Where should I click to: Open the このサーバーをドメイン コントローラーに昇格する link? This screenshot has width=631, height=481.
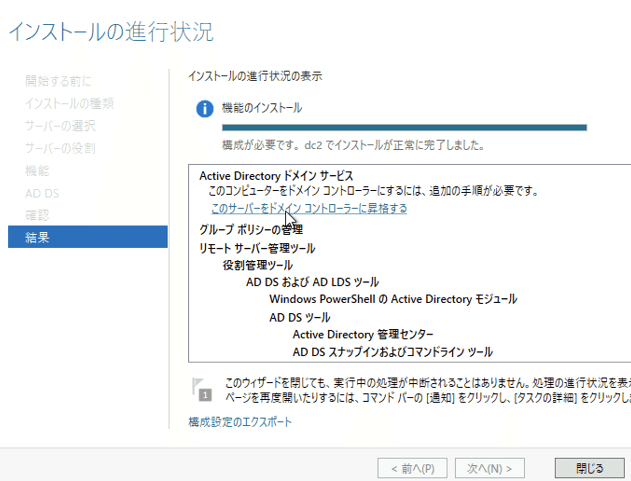[x=309, y=209]
